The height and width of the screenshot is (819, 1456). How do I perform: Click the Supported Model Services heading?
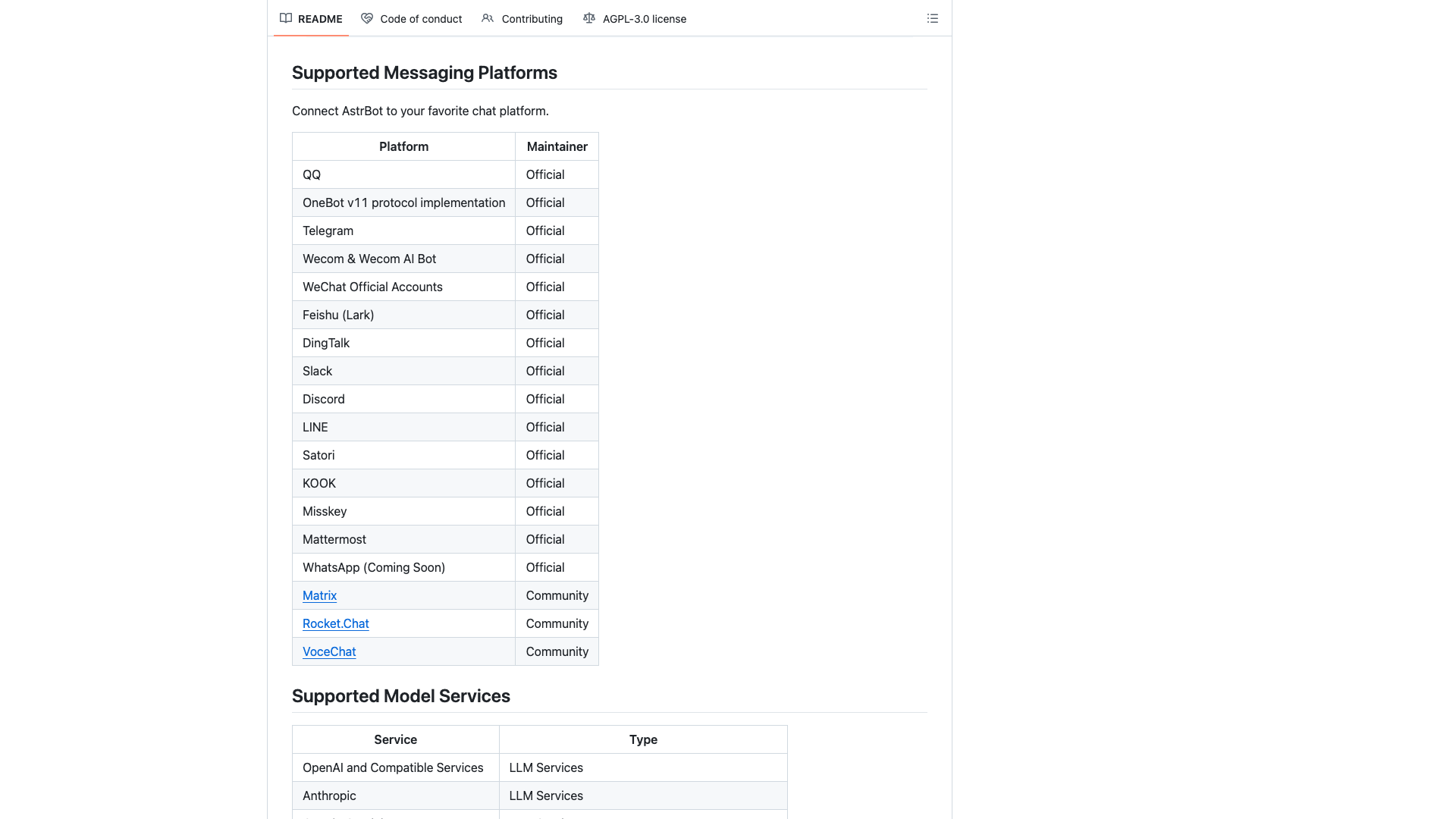click(x=400, y=696)
